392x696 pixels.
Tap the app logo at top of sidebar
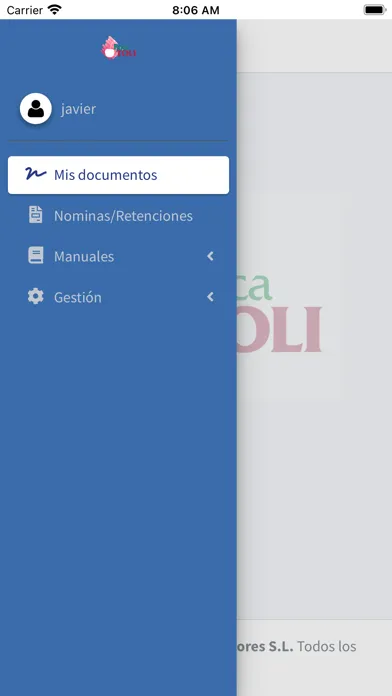(x=118, y=48)
